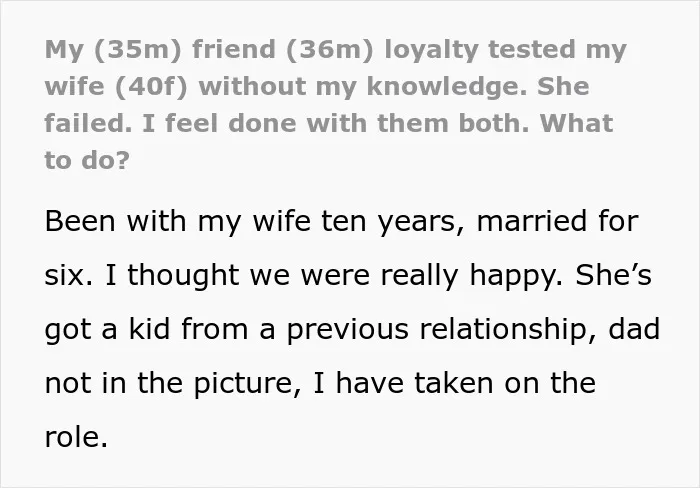This screenshot has width=700, height=488.
Task: Click the word "dad" in body paragraph
Action: coord(634,329)
